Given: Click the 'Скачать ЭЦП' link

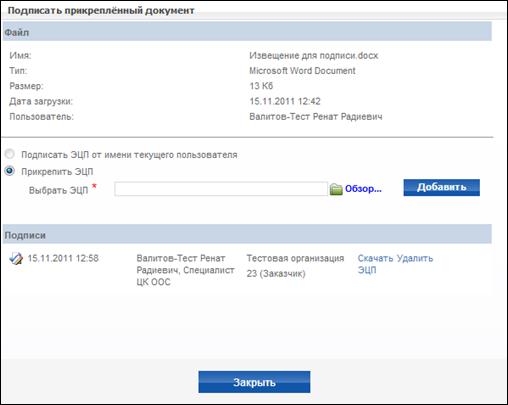Looking at the screenshot, I should tap(375, 264).
